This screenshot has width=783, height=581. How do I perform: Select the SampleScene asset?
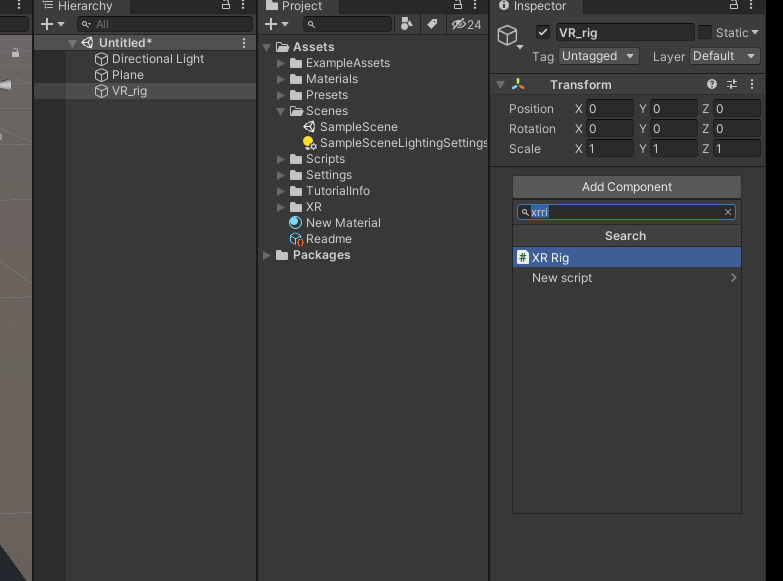[359, 127]
